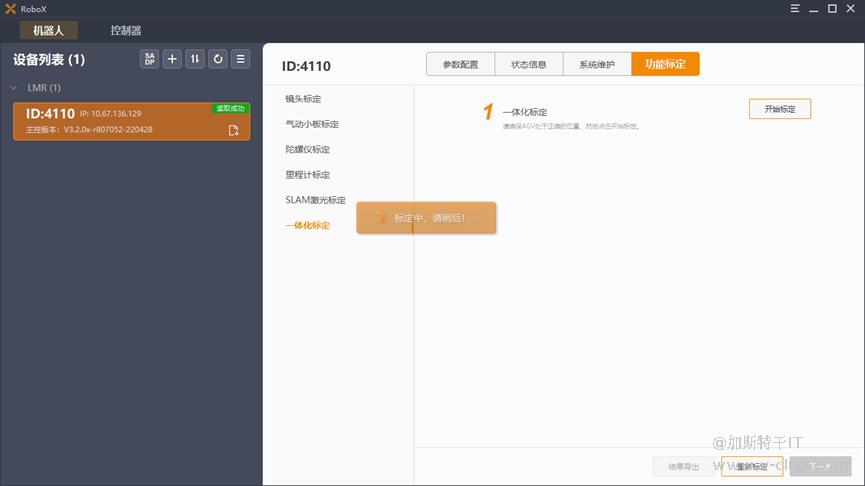Collapse the LMR (1) group
The width and height of the screenshot is (865, 486).
click(14, 88)
